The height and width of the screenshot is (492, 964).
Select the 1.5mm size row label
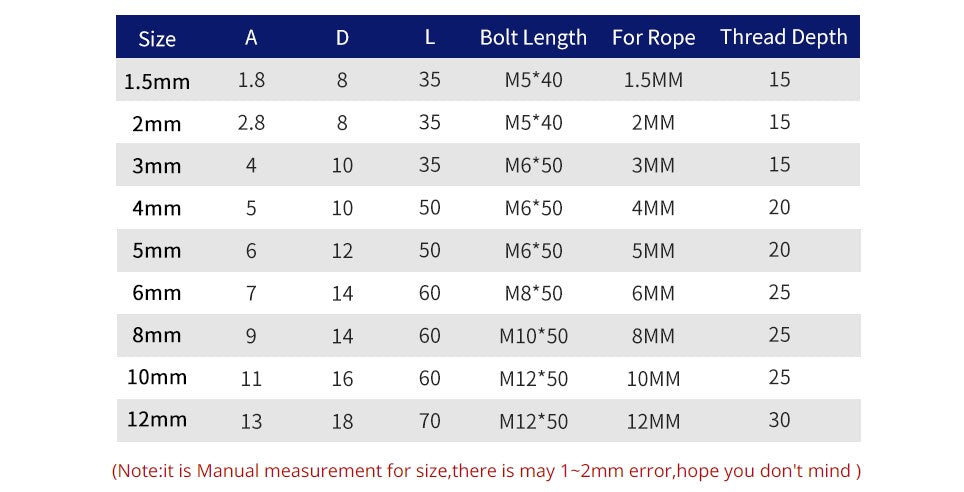coord(157,81)
